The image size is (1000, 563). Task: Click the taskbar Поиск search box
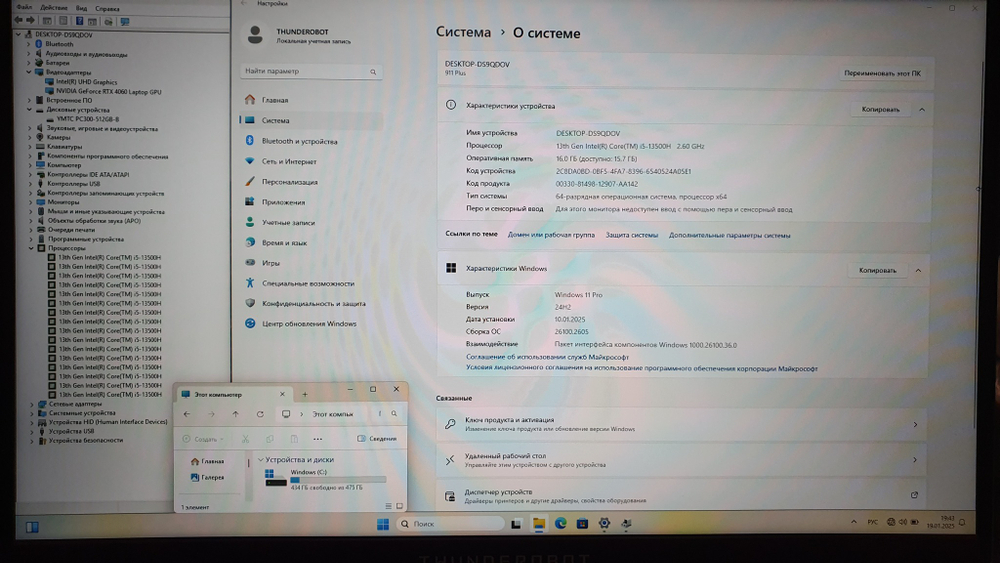(x=450, y=524)
